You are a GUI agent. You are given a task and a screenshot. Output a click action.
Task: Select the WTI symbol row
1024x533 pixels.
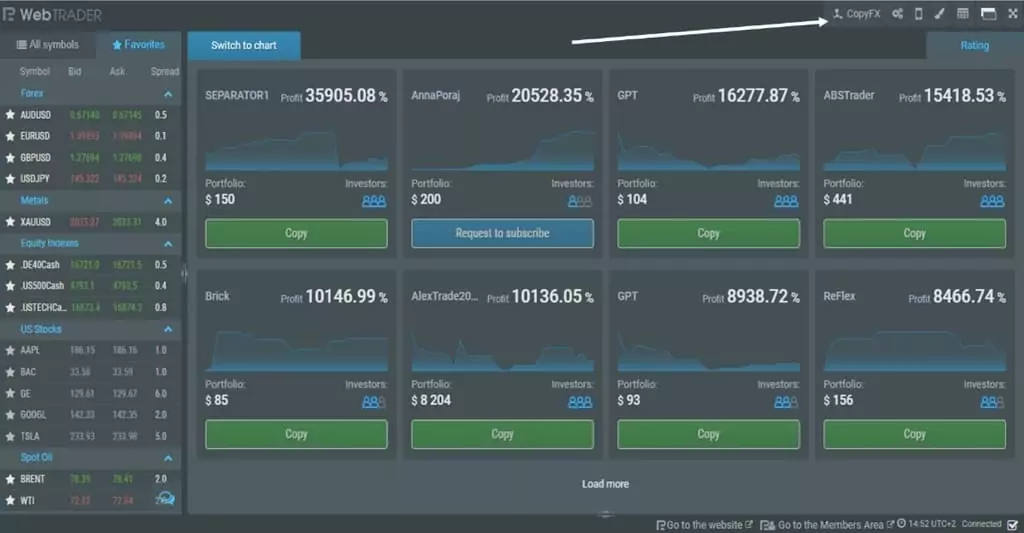(91, 500)
